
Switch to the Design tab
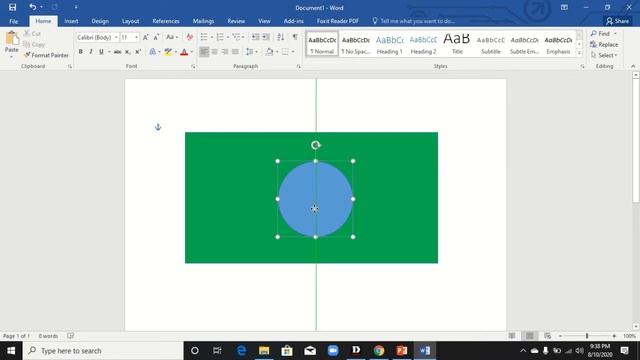100,21
